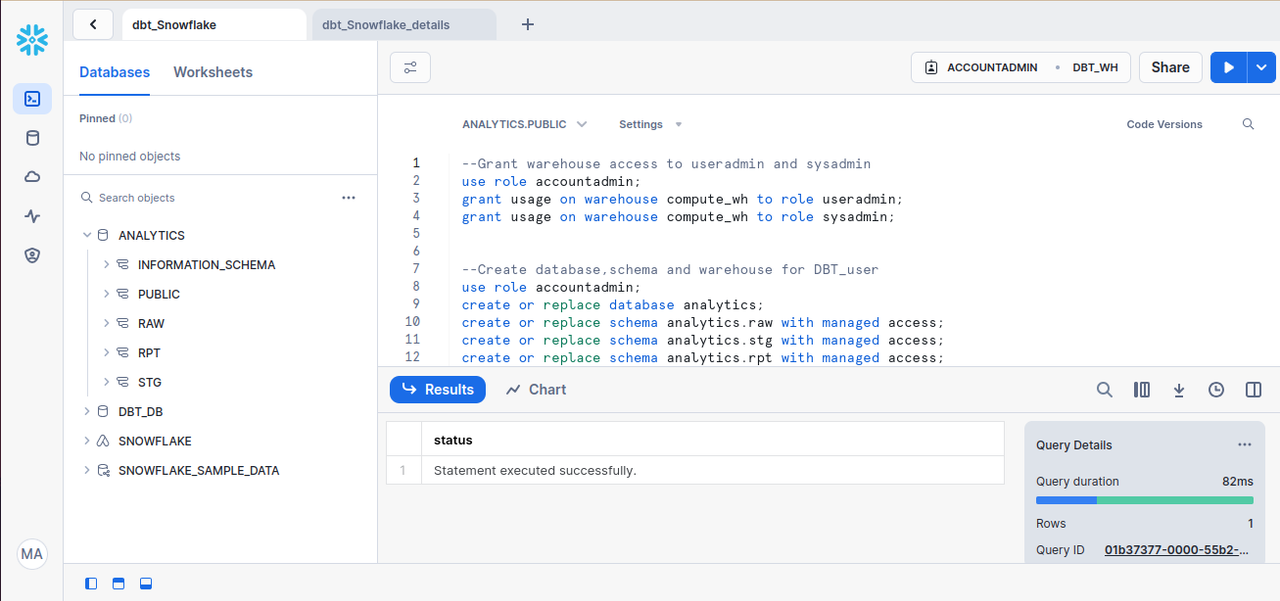Switch to dbt_Snowflake_details tab
This screenshot has height=601, width=1280.
point(404,24)
